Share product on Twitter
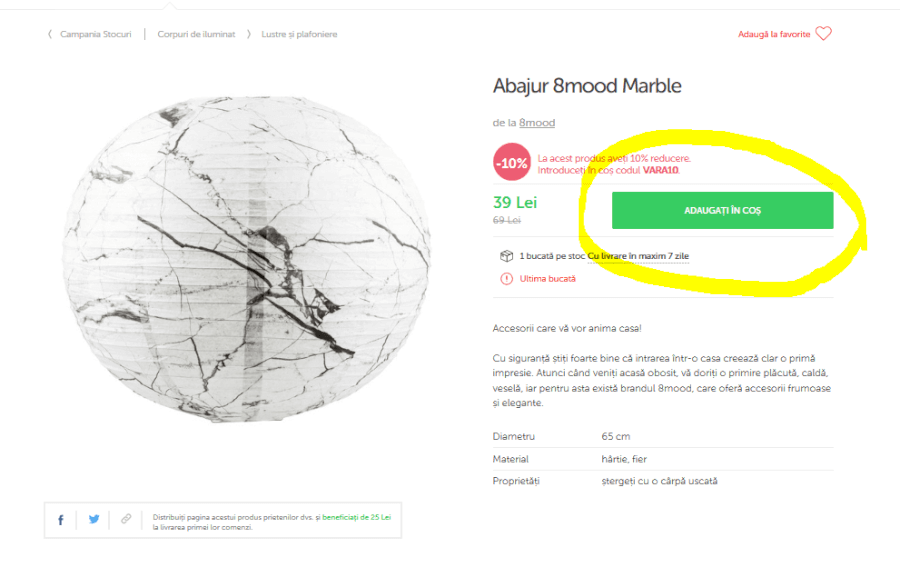This screenshot has width=900, height=567. pyautogui.click(x=94, y=519)
